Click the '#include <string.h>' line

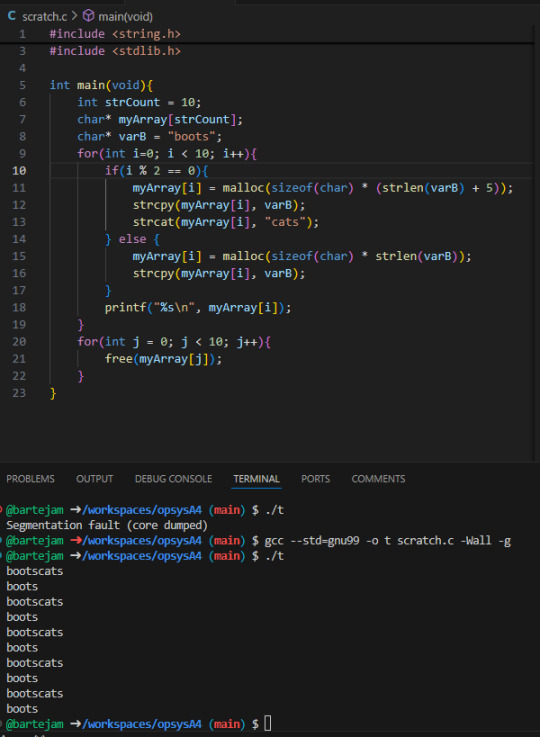click(115, 34)
